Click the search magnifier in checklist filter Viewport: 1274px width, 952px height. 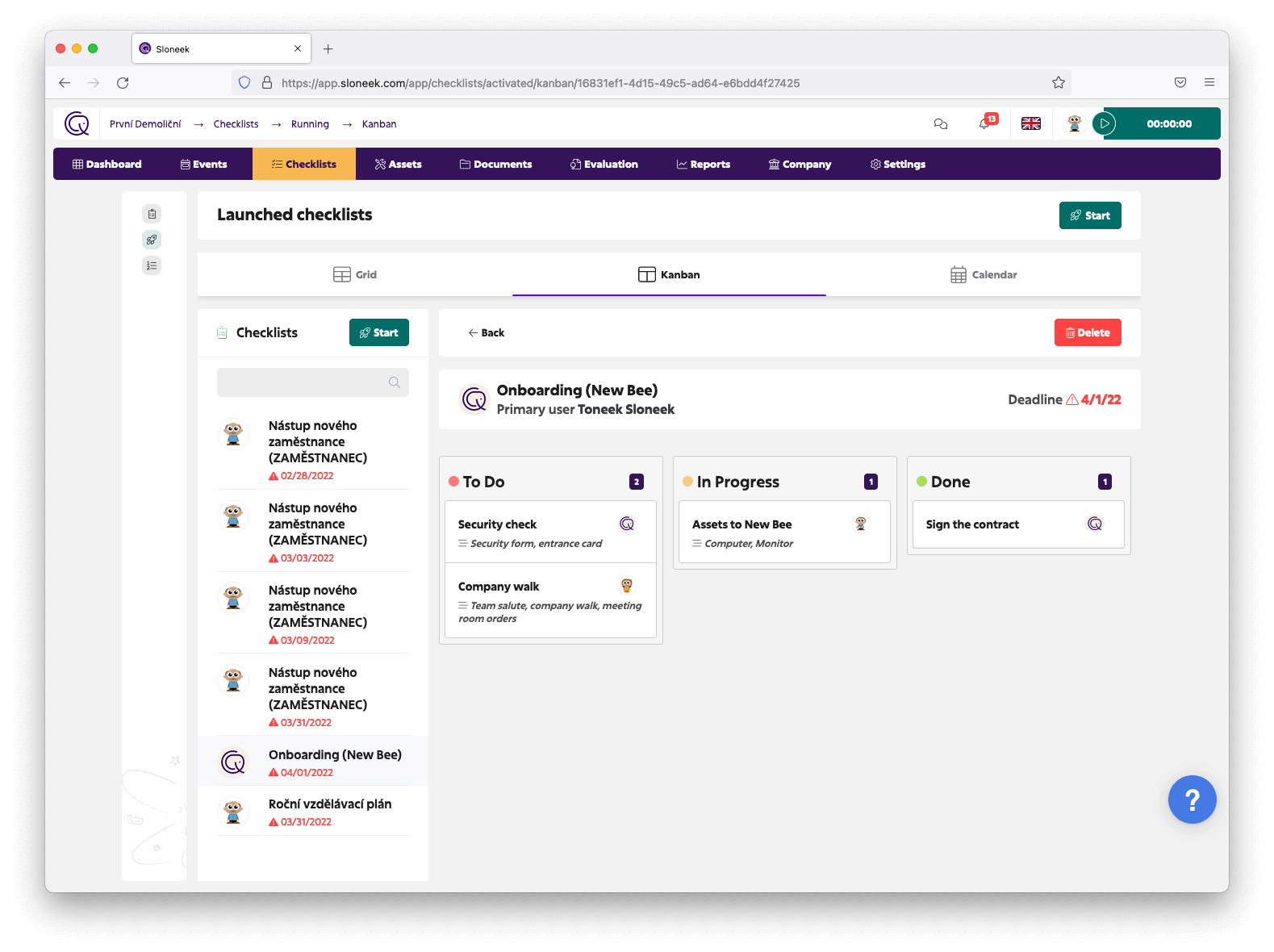[x=395, y=382]
